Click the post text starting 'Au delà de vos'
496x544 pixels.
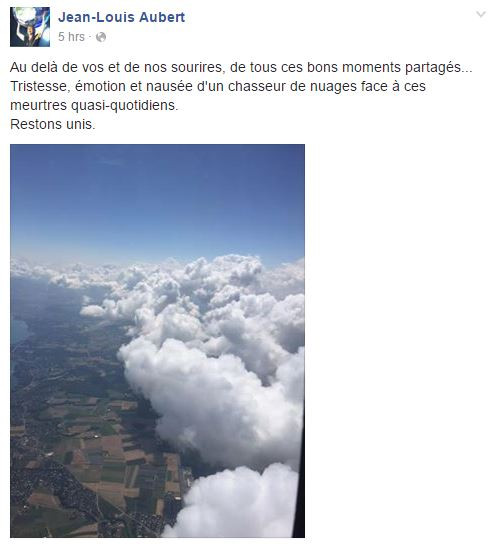point(241,67)
